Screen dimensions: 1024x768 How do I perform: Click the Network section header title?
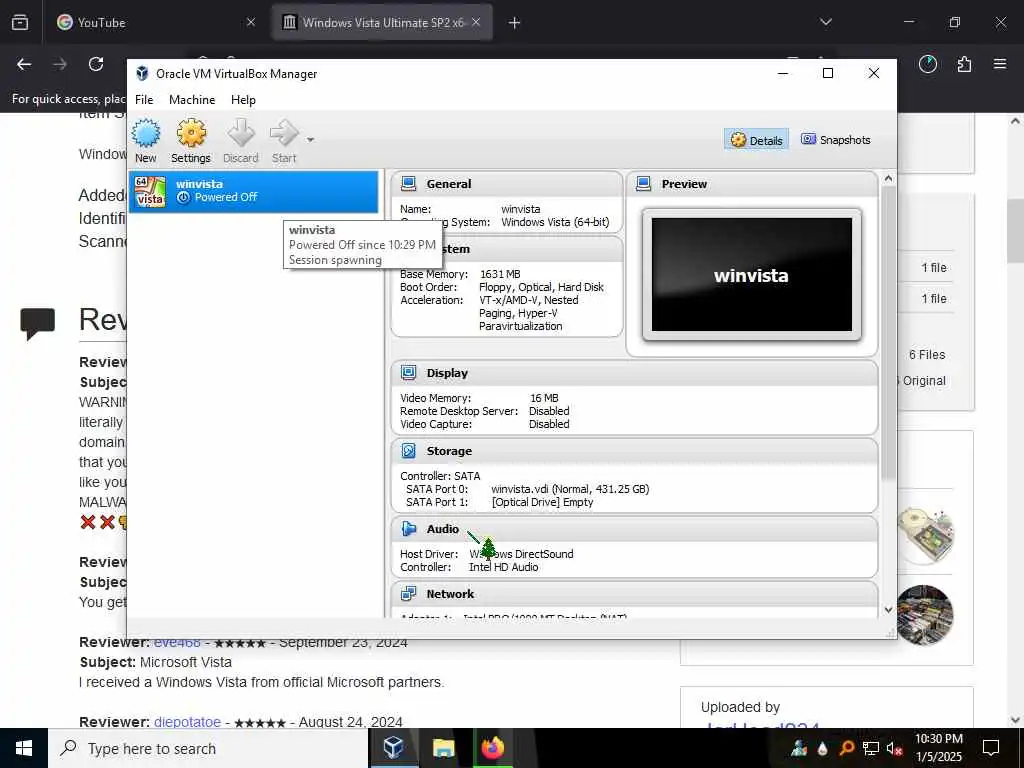coord(450,594)
